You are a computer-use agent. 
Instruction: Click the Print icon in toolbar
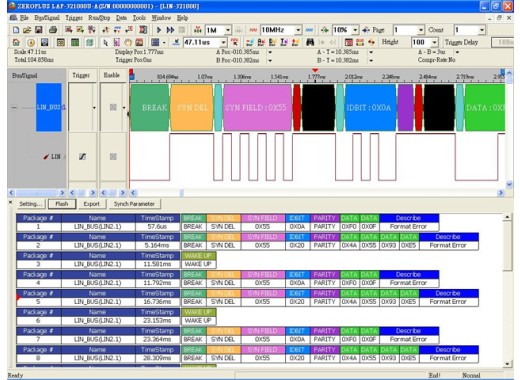tap(53, 30)
